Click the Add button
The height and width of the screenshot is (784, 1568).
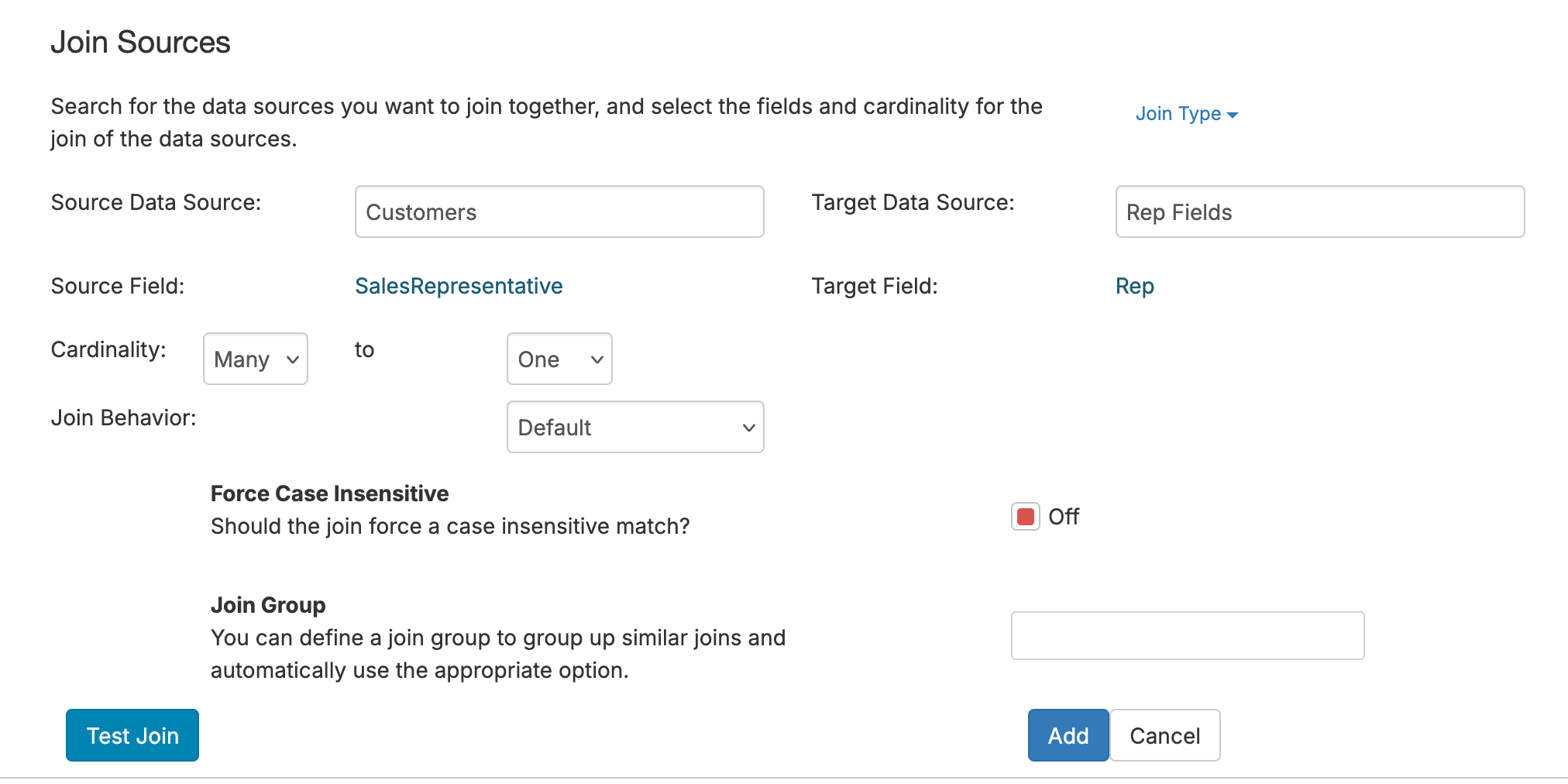click(x=1068, y=735)
